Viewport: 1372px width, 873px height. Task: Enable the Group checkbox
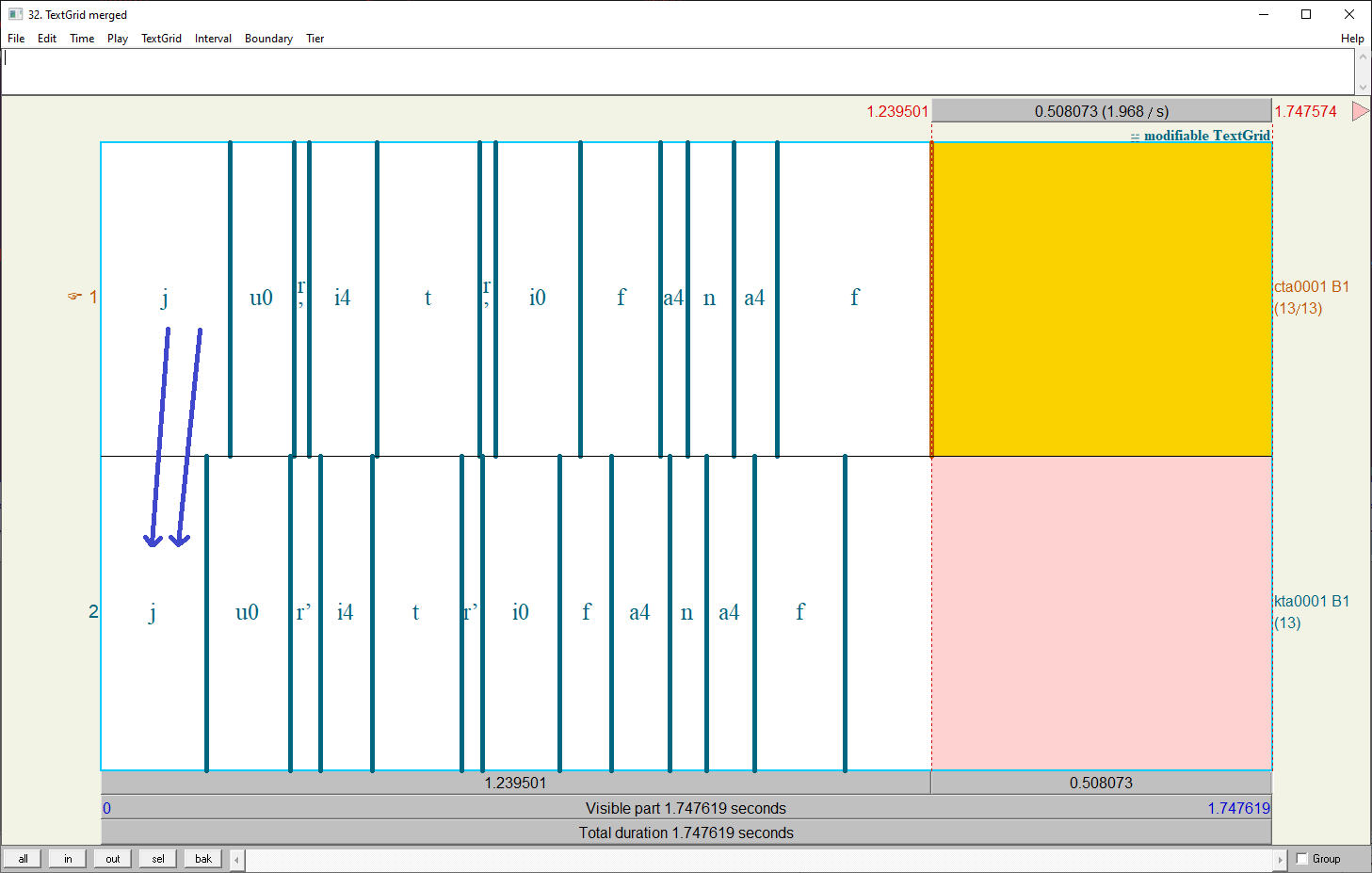(1302, 859)
